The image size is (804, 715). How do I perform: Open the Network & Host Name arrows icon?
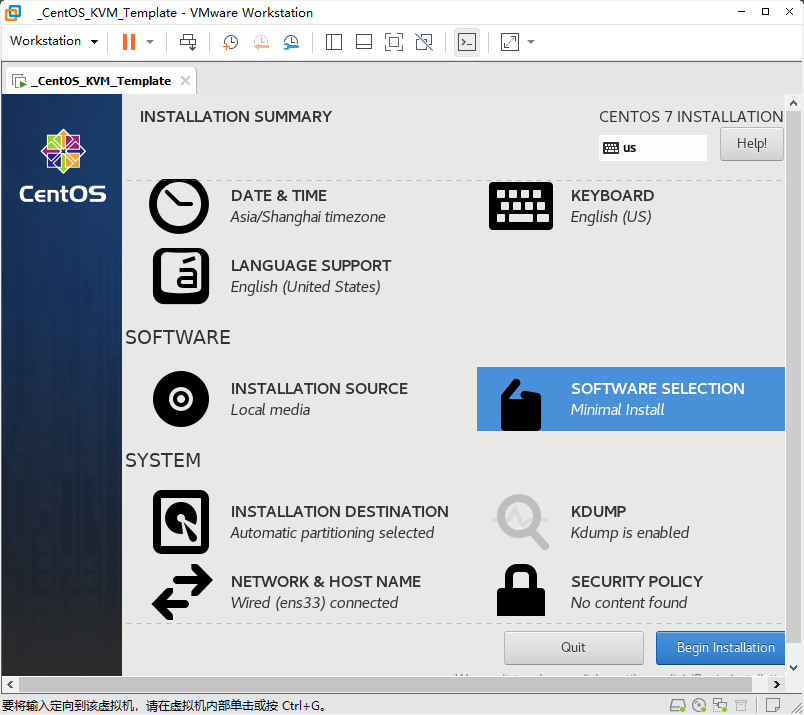pos(182,592)
